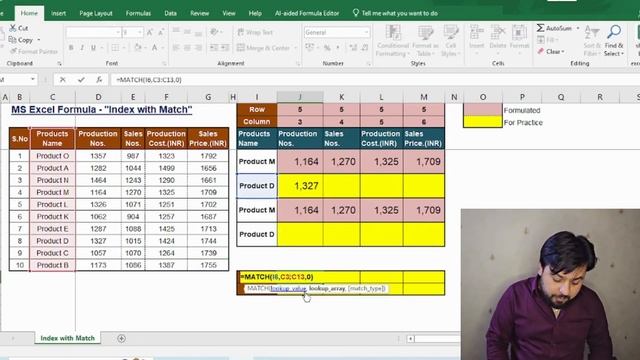Viewport: 640px width, 360px height.
Task: Open Find & Select magnifier
Action: (x=614, y=32)
